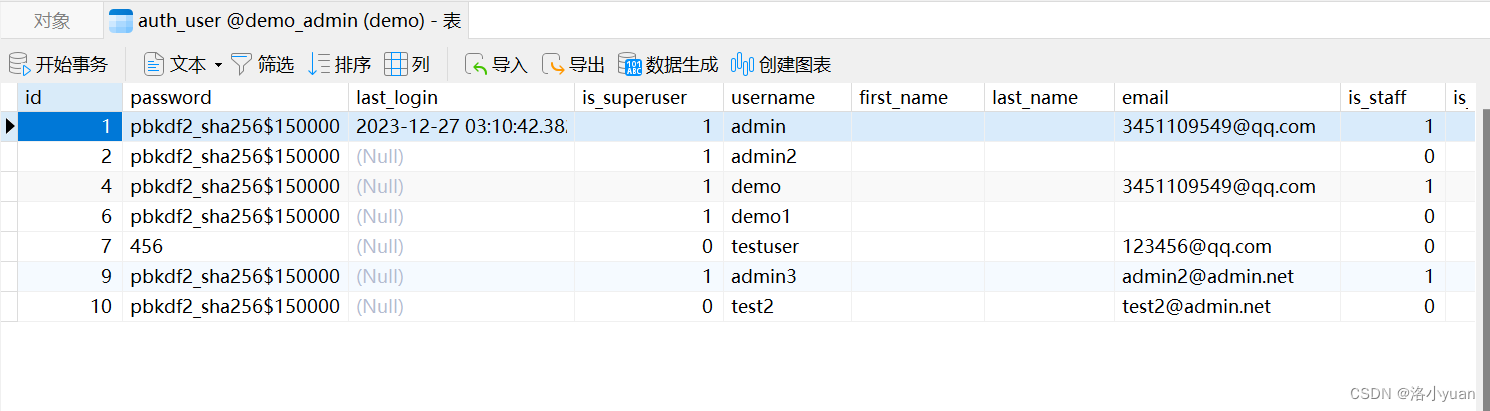
Task: Switch to the 对象 tab
Action: 52,20
